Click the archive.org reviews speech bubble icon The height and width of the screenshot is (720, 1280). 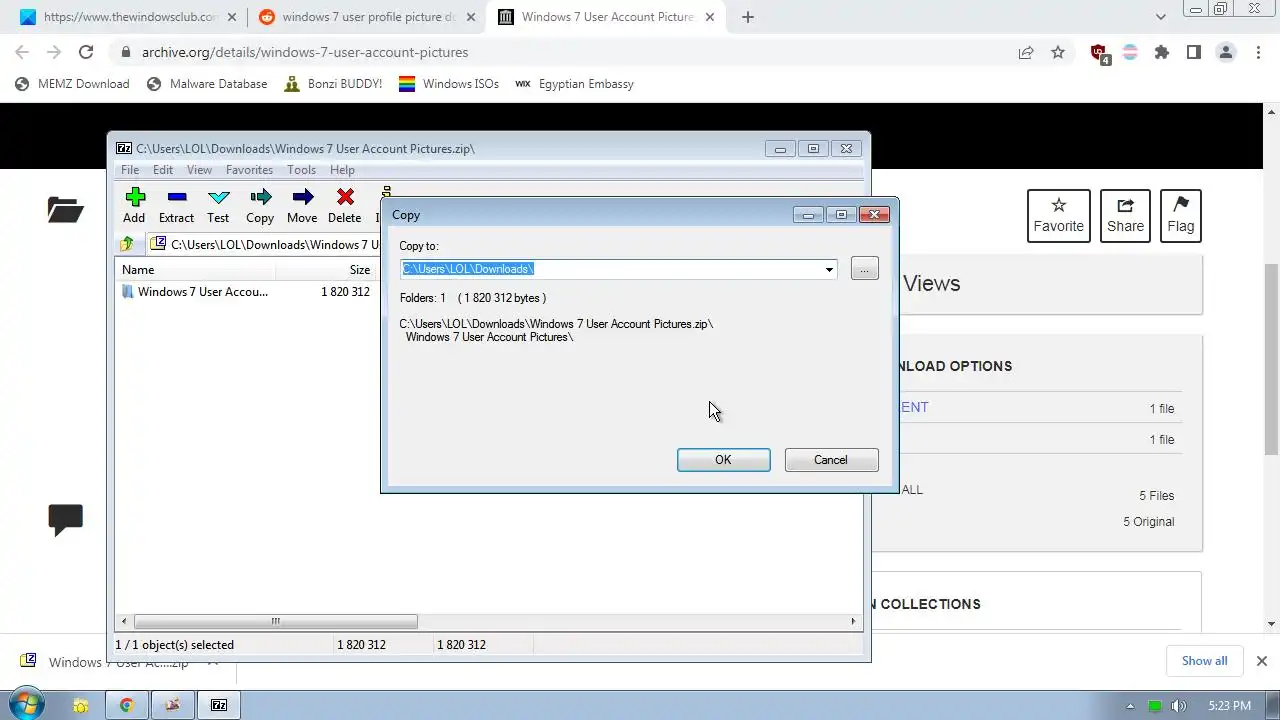pyautogui.click(x=65, y=520)
